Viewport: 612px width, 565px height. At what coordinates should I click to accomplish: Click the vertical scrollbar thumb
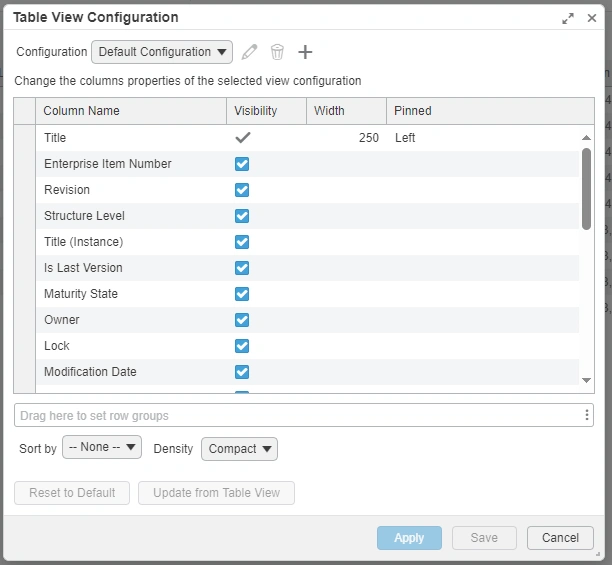(586, 188)
